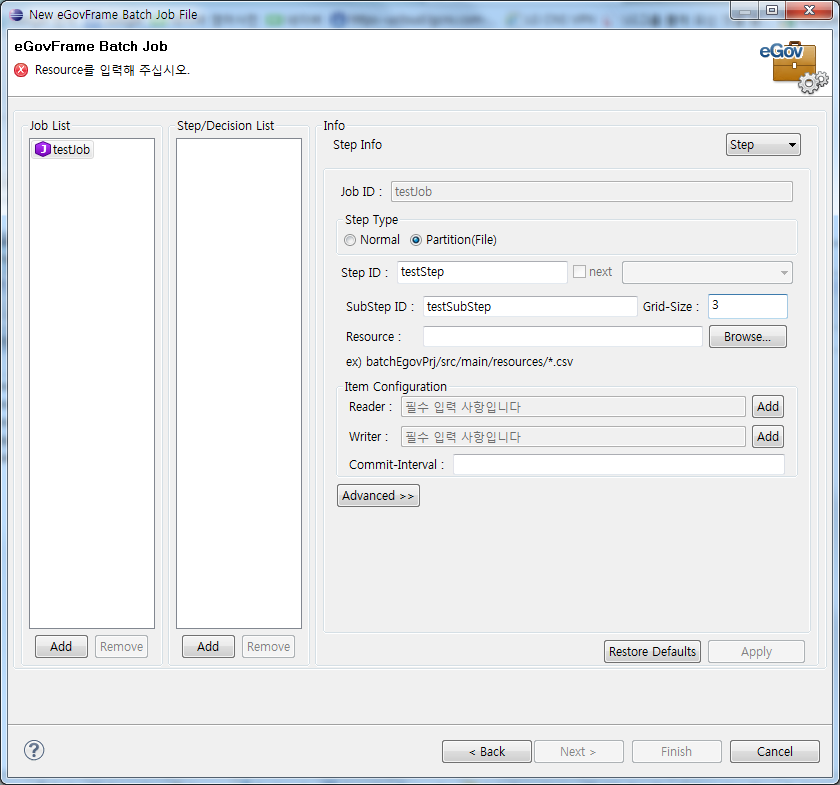840x785 pixels.
Task: Click the Step/Decision List empty list box
Action: pyautogui.click(x=239, y=383)
